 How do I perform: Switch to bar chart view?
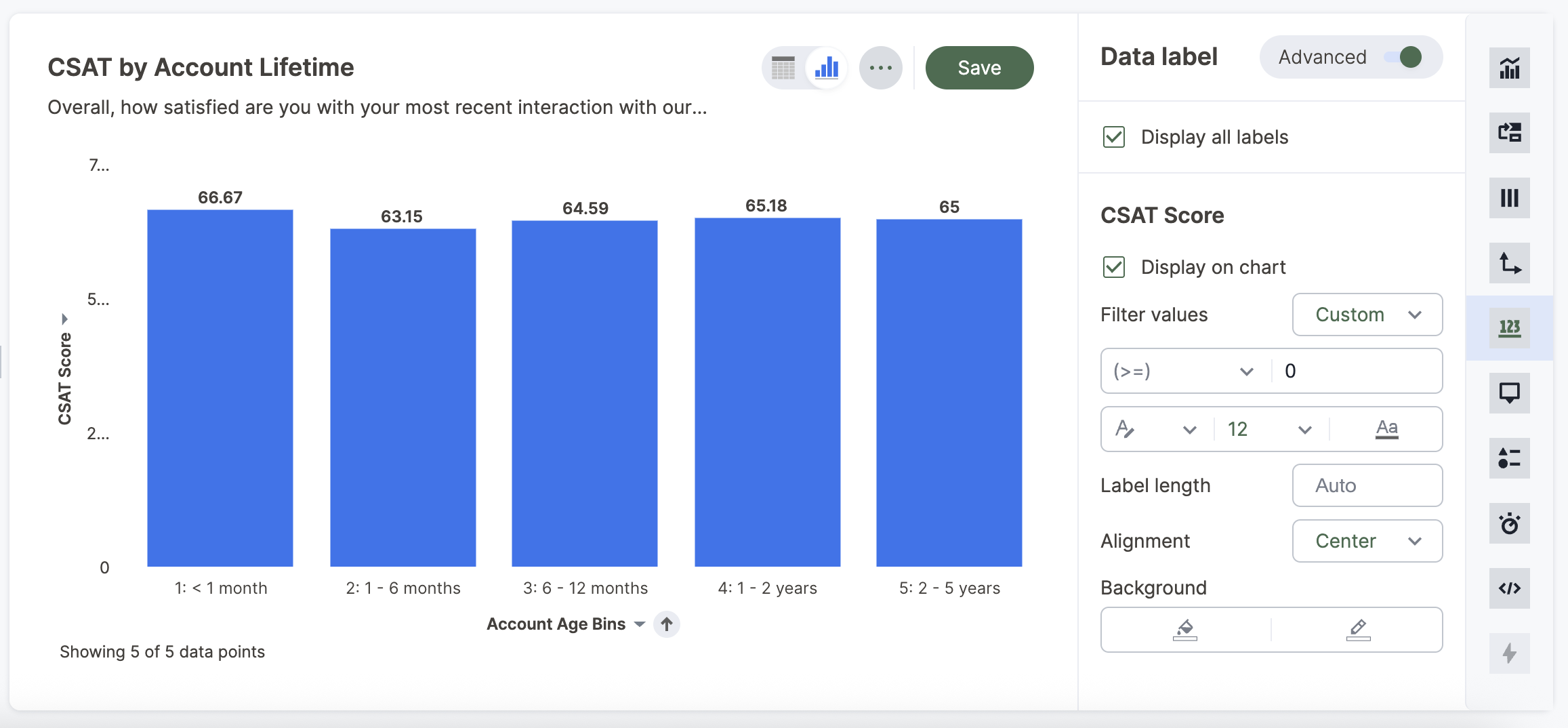827,68
